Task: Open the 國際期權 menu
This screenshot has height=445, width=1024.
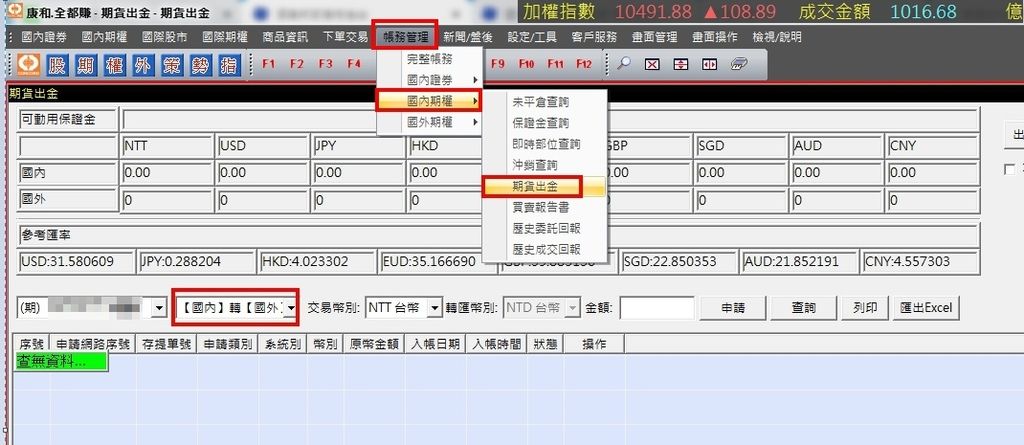Action: (225, 37)
